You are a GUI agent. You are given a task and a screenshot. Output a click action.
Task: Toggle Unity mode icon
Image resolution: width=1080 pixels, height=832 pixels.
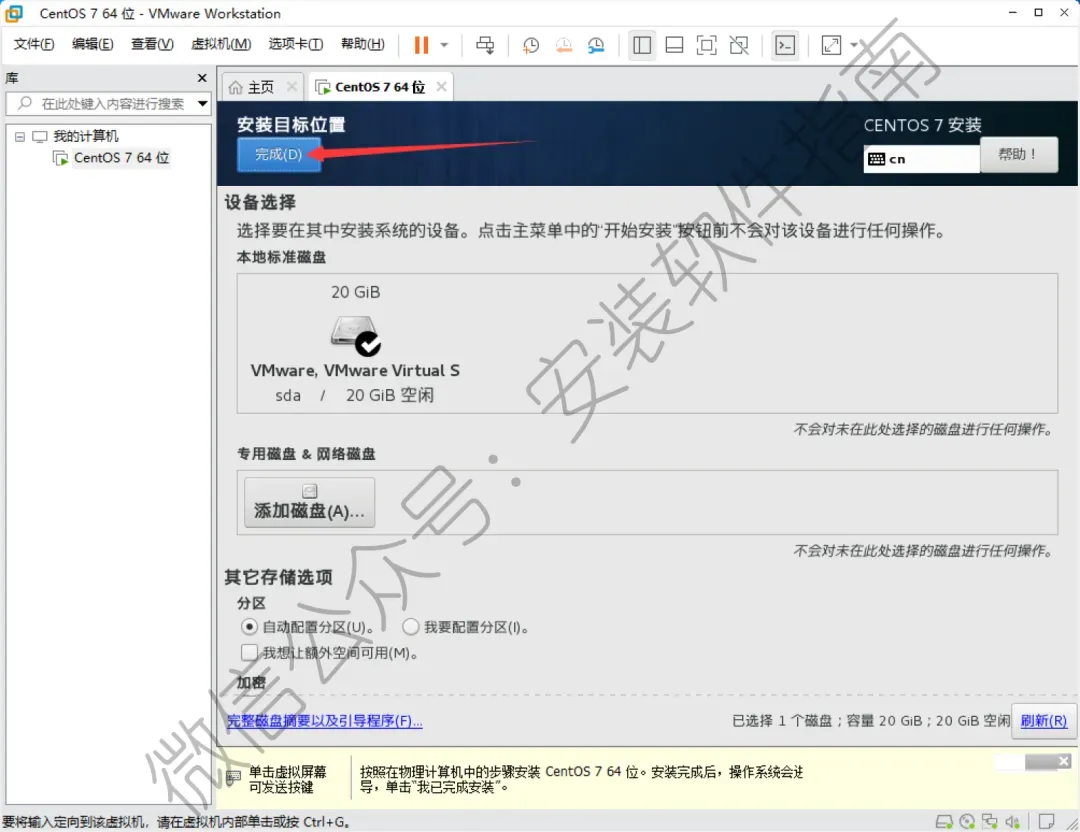click(x=739, y=45)
